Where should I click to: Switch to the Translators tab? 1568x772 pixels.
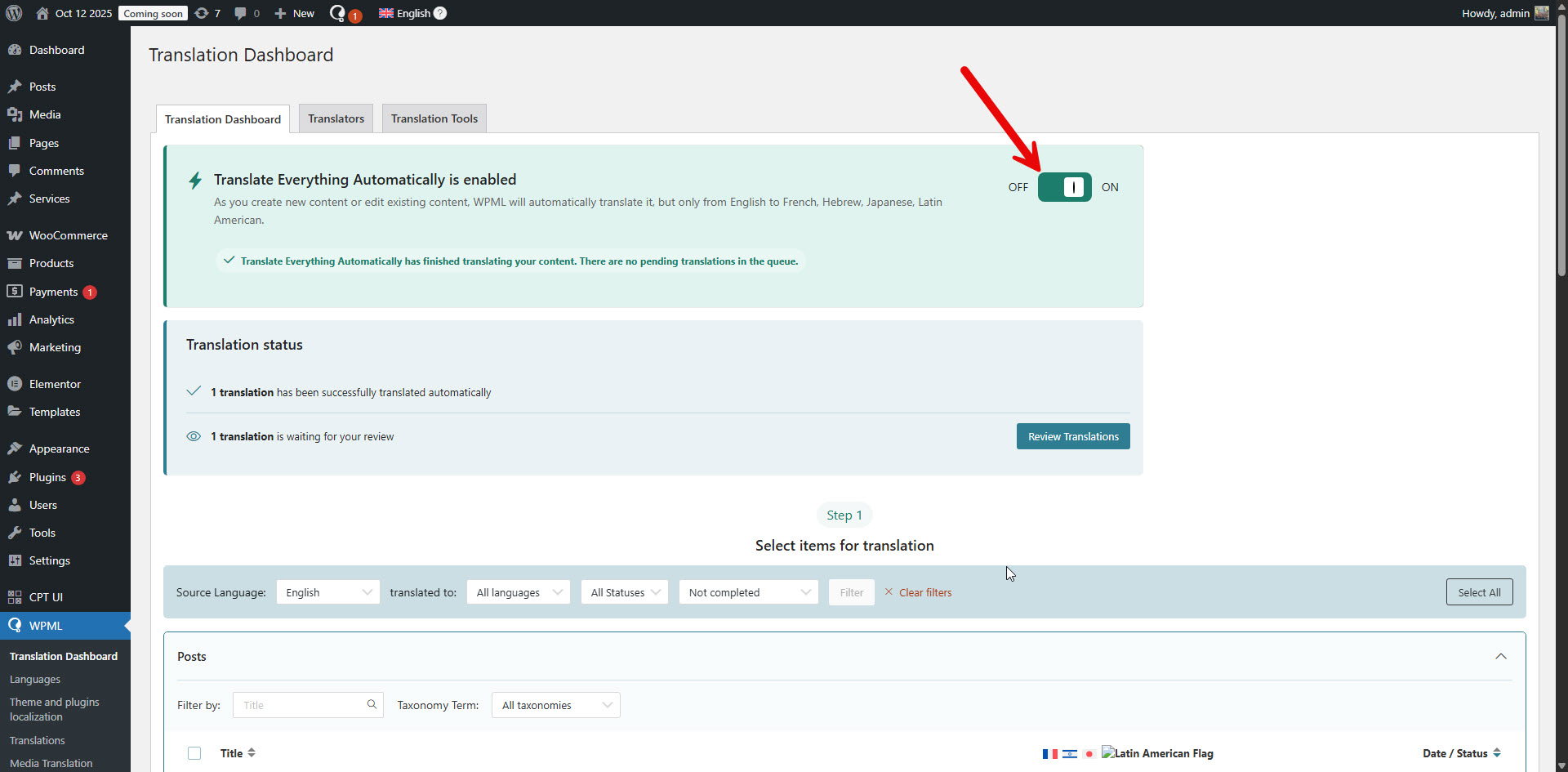pyautogui.click(x=336, y=118)
